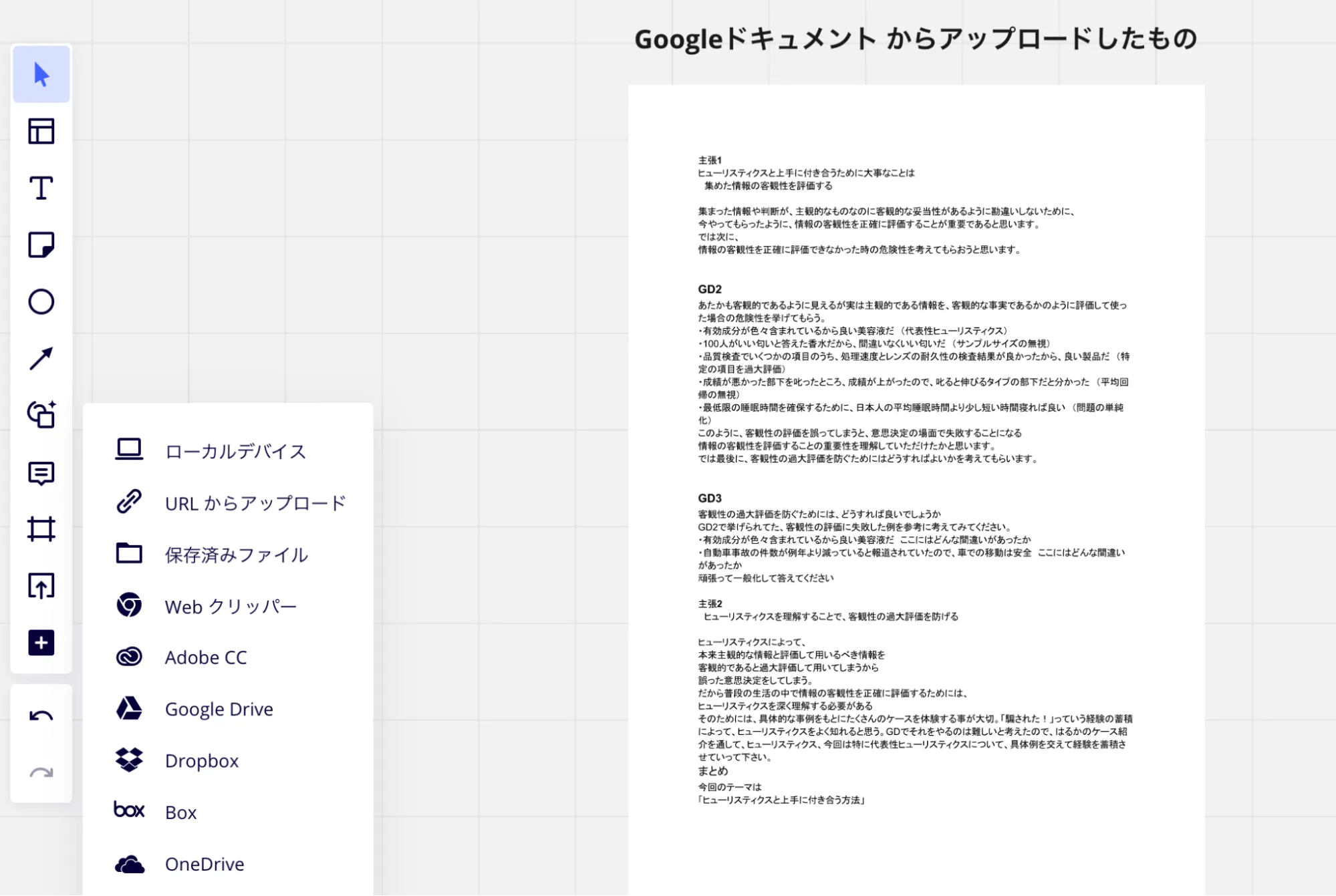This screenshot has height=896, width=1336.
Task: Open the shapes and smart drawing tool
Action: [x=41, y=415]
